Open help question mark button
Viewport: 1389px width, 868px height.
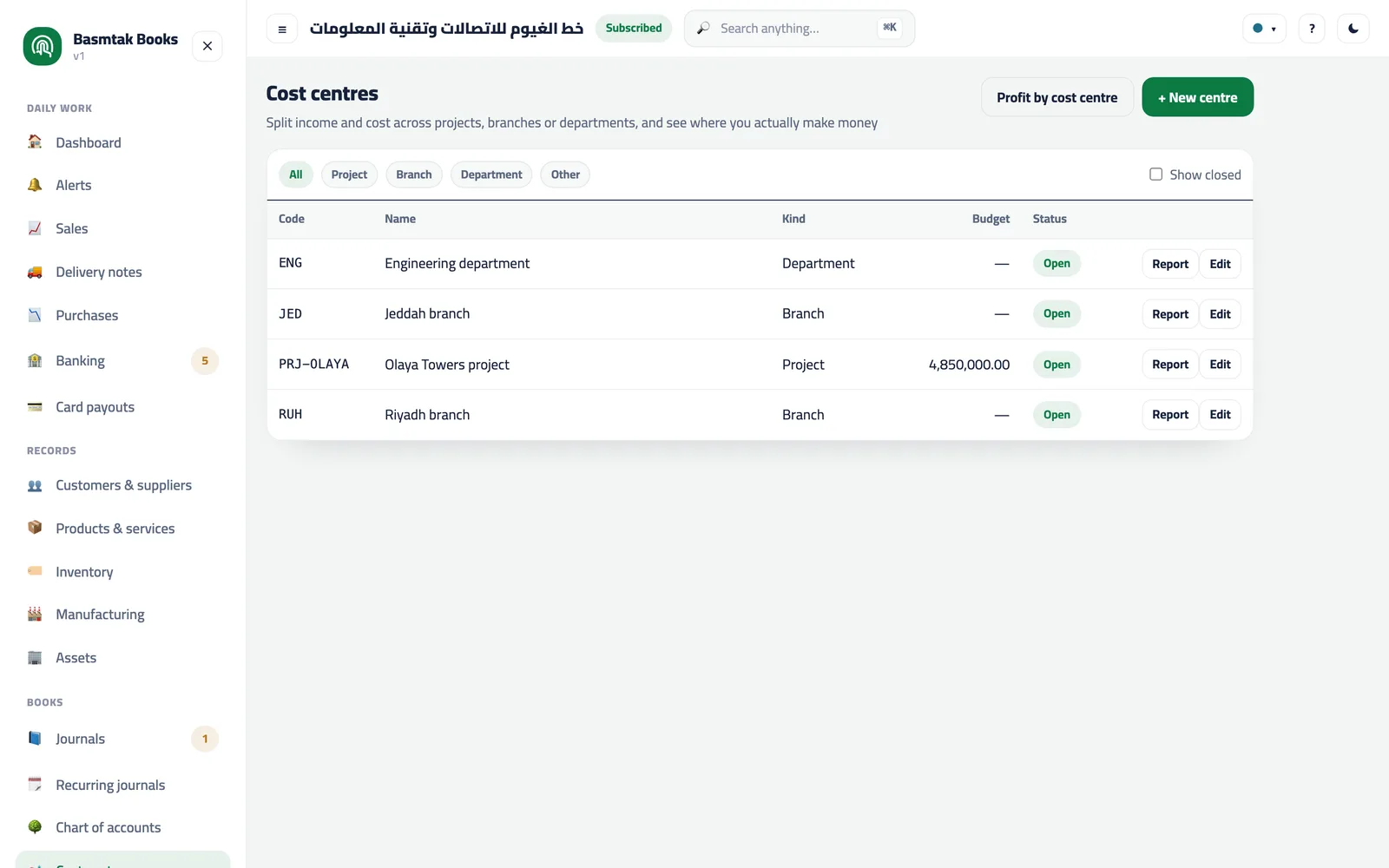(x=1312, y=29)
